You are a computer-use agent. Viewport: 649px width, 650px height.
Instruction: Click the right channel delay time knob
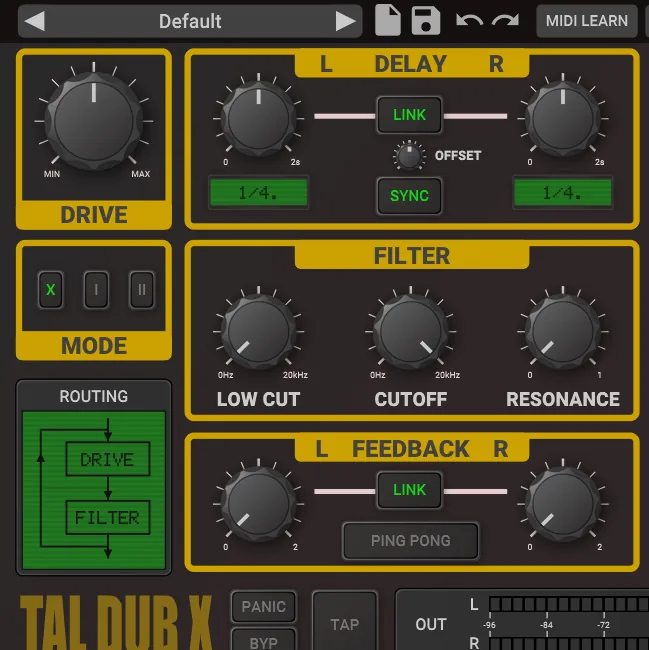(563, 119)
